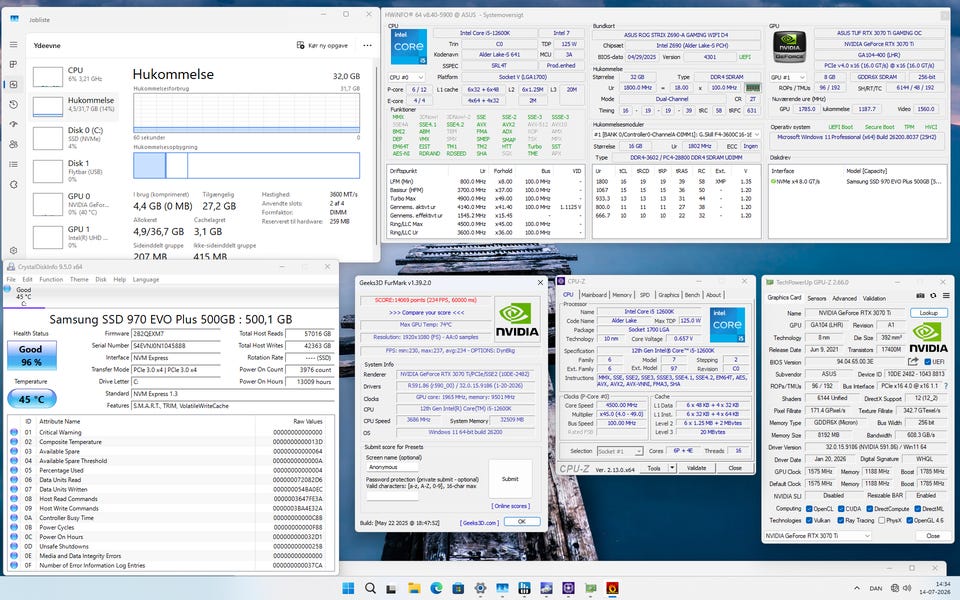
Task: Toggle OpenCL checkbox in GPU-Z
Action: (809, 509)
